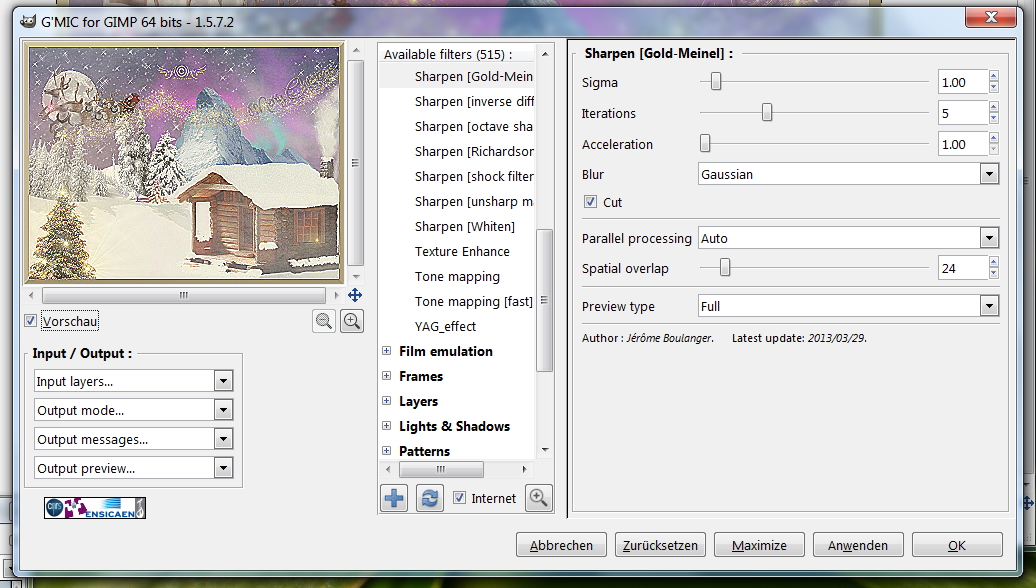Click the Abbrechen button

(x=561, y=545)
